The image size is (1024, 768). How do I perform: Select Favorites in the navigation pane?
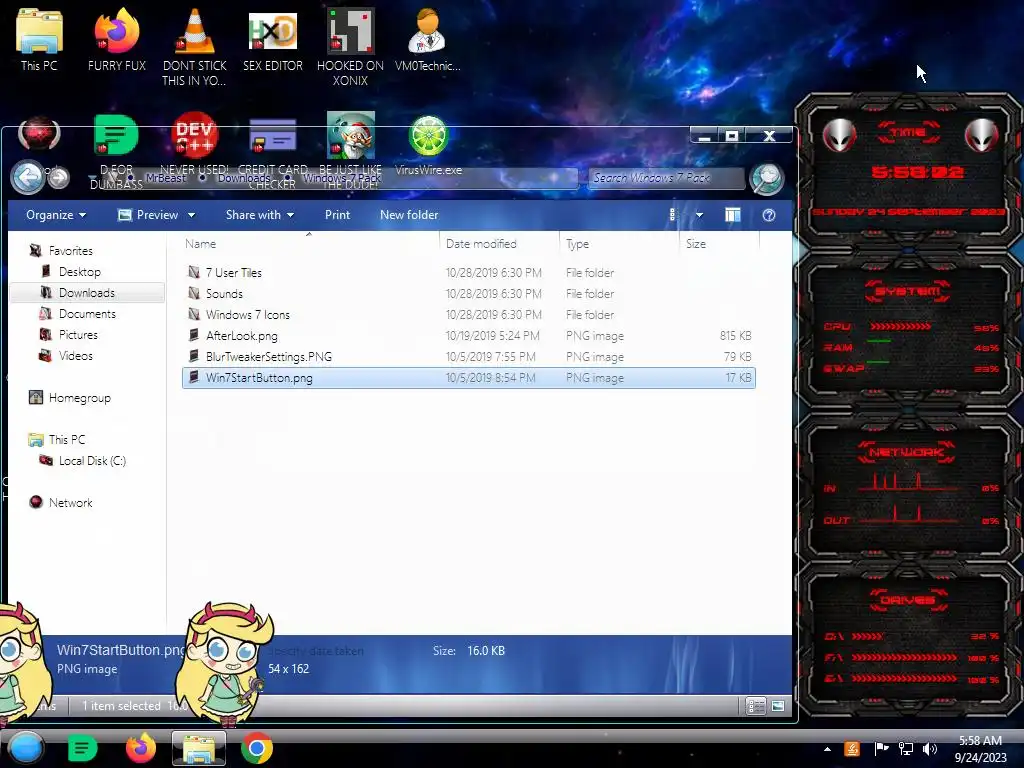point(71,251)
